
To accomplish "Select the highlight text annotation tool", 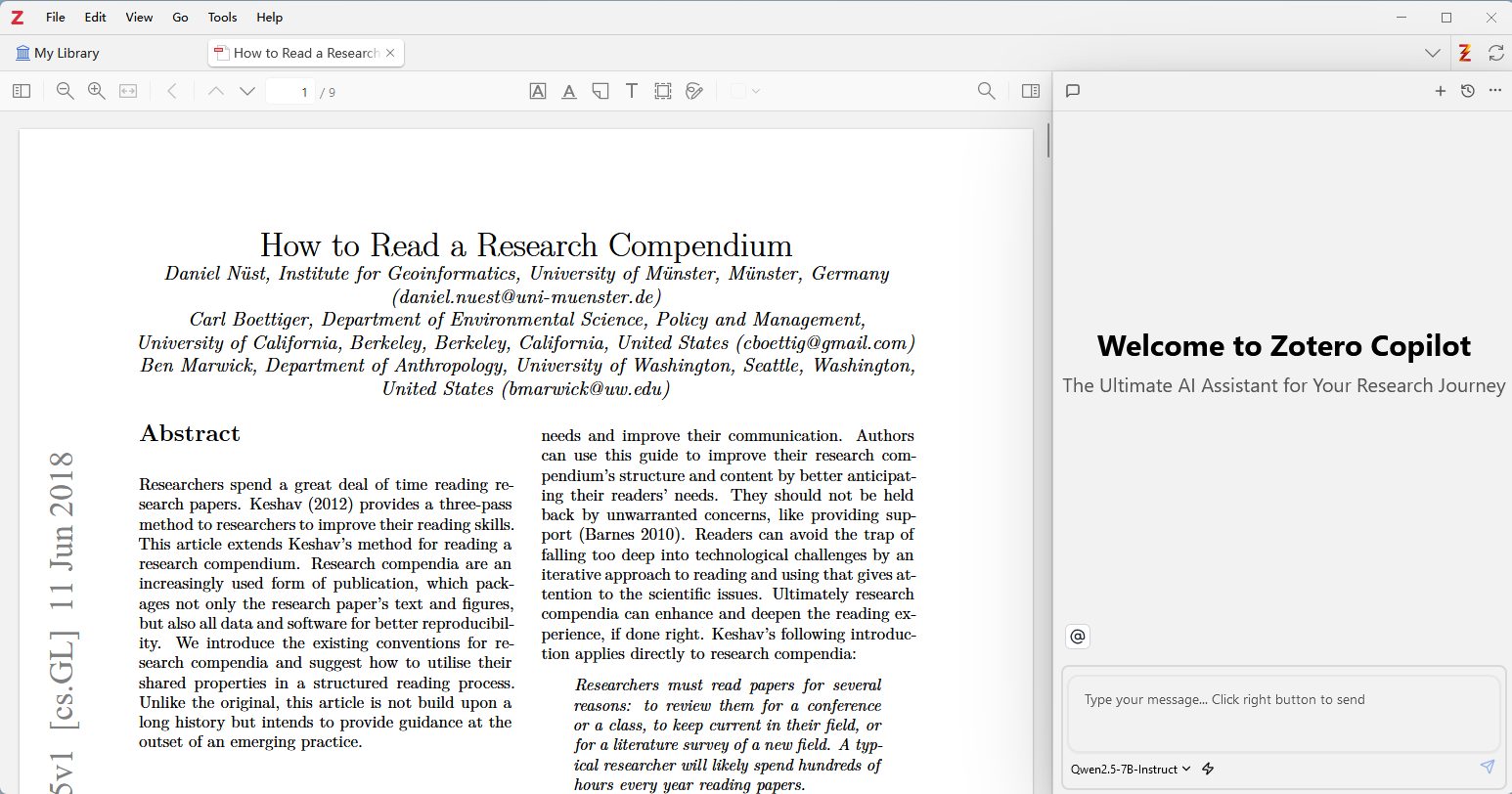I will point(538,91).
